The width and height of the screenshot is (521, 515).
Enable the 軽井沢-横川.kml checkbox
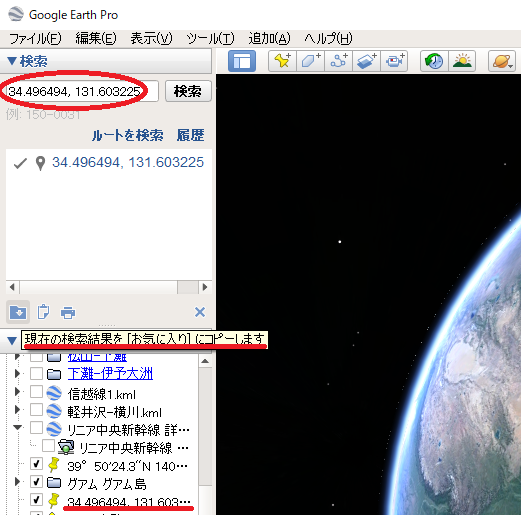(x=36, y=410)
